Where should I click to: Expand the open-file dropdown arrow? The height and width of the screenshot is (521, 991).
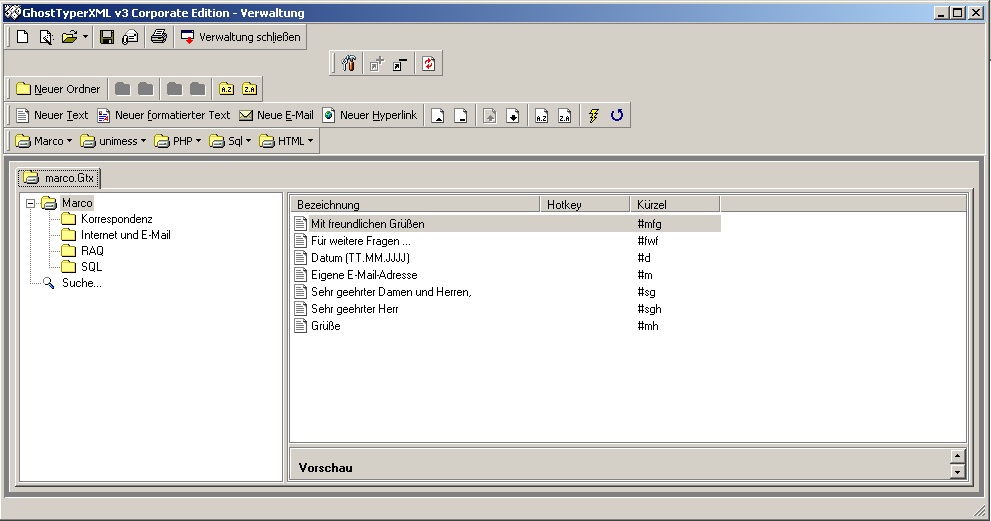coord(85,37)
